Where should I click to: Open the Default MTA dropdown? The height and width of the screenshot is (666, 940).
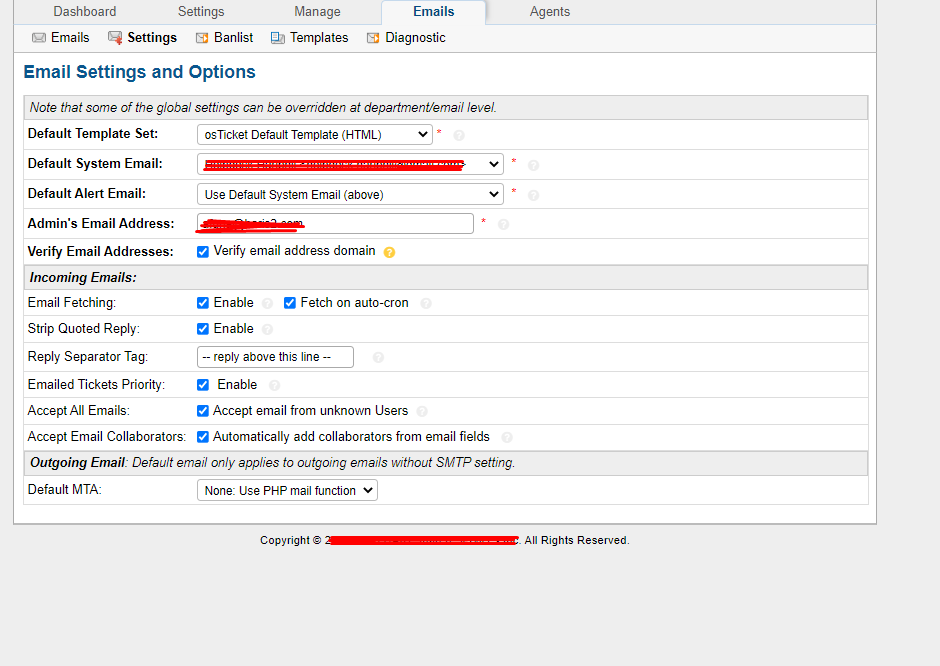coord(287,490)
